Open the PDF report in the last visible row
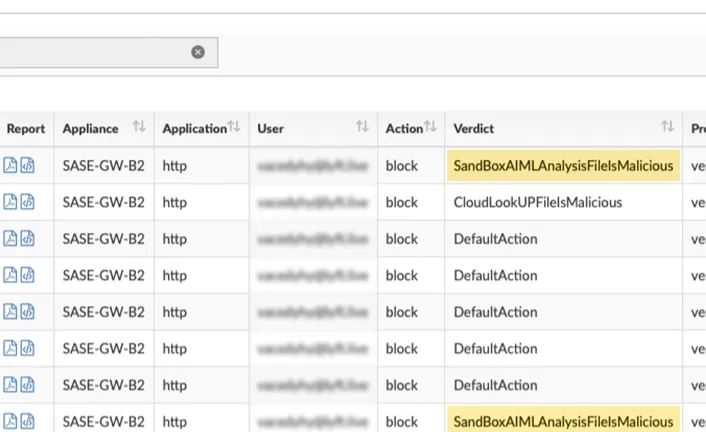Screen dimensions: 706x432 pos(10,421)
